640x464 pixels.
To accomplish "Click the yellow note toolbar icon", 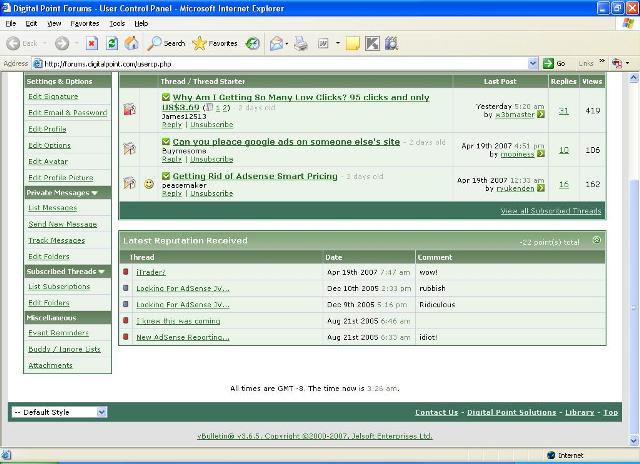I will (x=353, y=43).
